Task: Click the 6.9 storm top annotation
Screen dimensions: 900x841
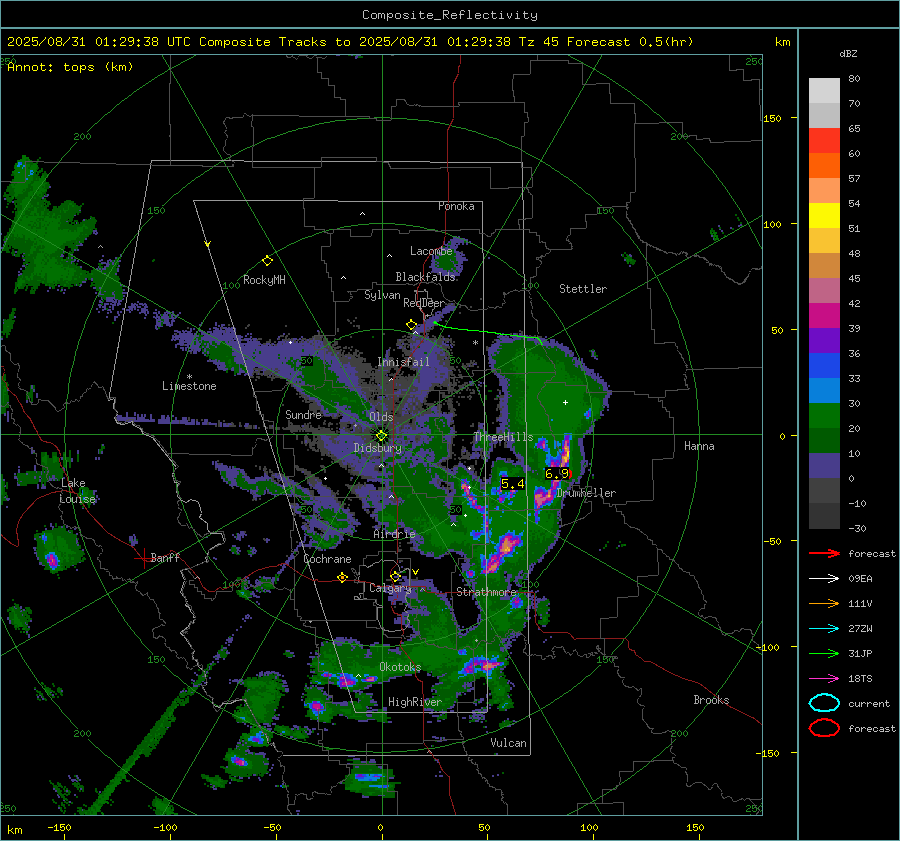Action: click(557, 474)
